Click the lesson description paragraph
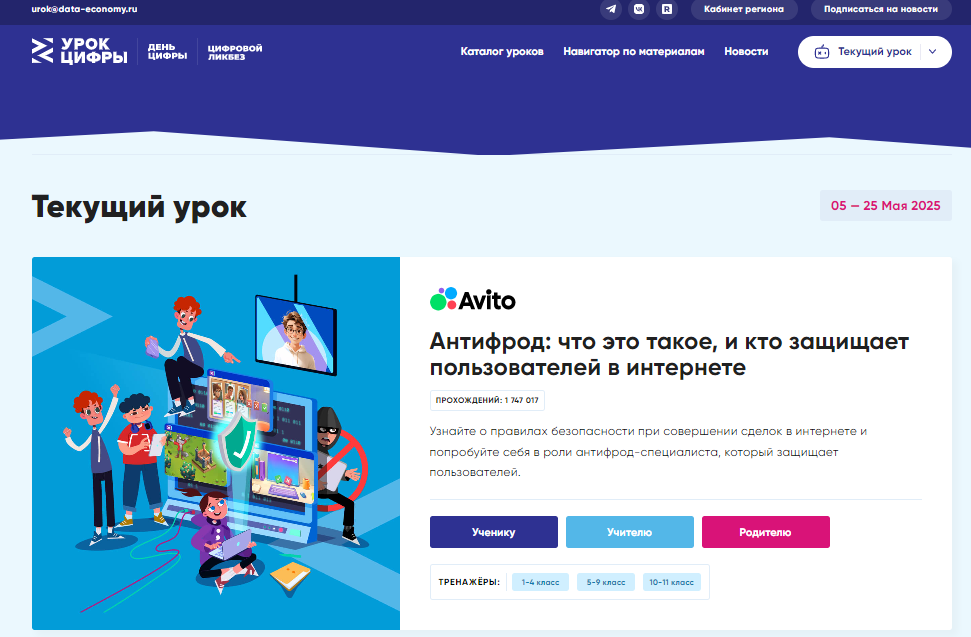 [648, 452]
